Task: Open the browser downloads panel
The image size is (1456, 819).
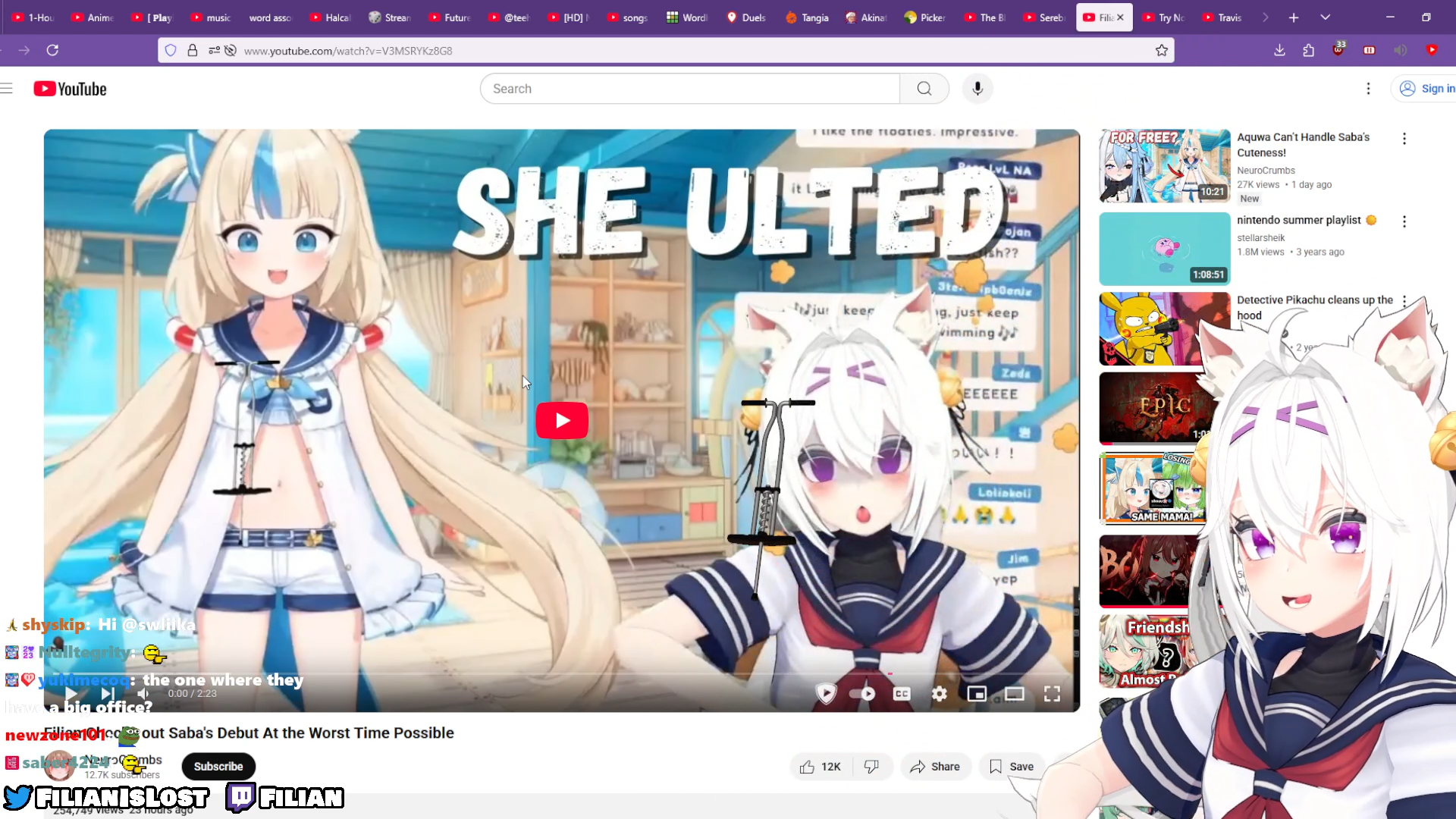Action: [x=1279, y=51]
